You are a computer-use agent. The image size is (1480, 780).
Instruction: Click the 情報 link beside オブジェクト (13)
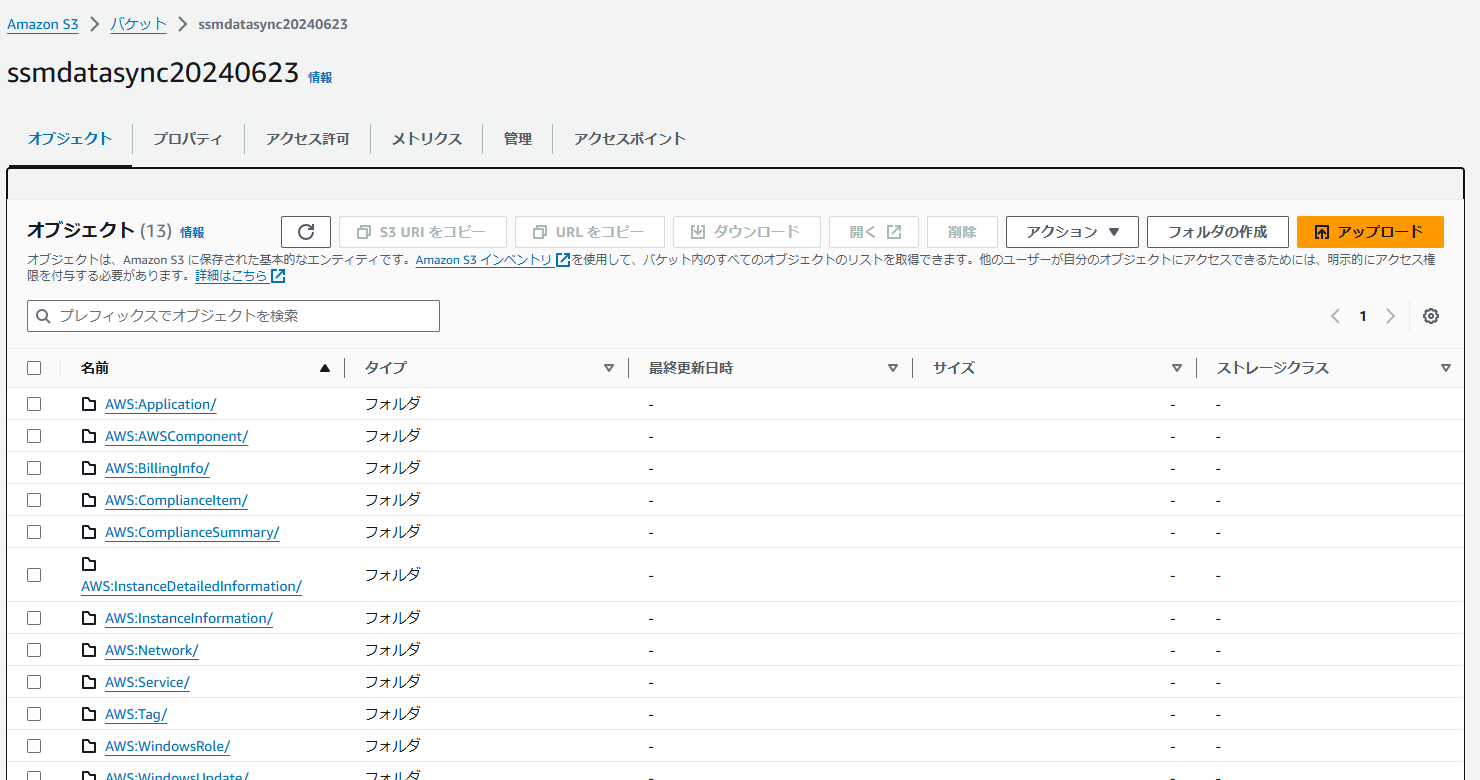[192, 232]
